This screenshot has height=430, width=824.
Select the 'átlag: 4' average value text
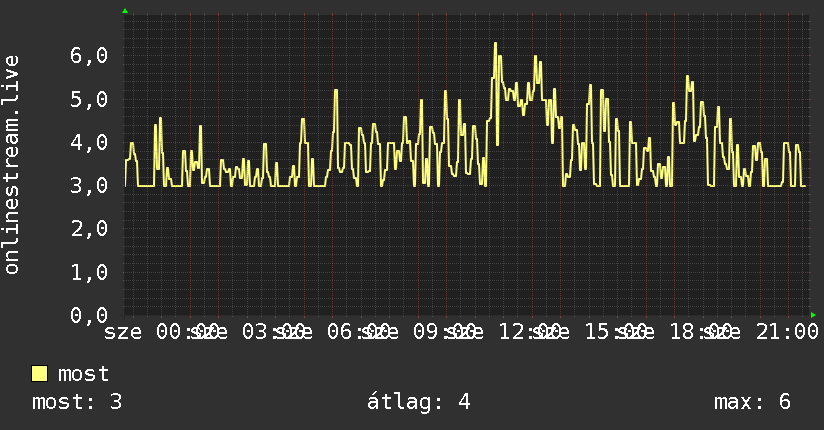pos(418,402)
